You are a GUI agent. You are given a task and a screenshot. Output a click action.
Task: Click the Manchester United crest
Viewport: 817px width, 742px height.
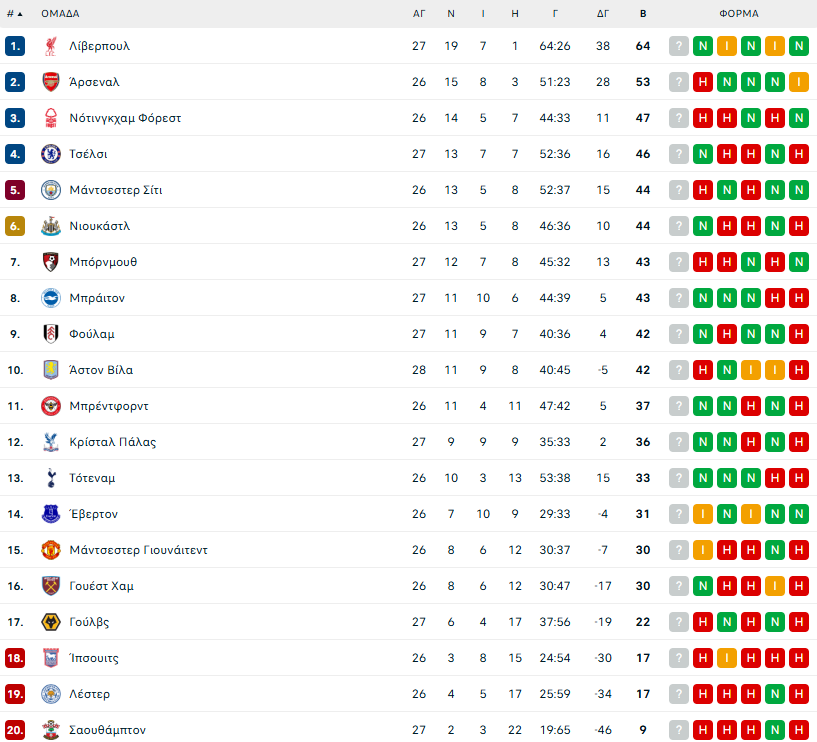click(x=51, y=550)
